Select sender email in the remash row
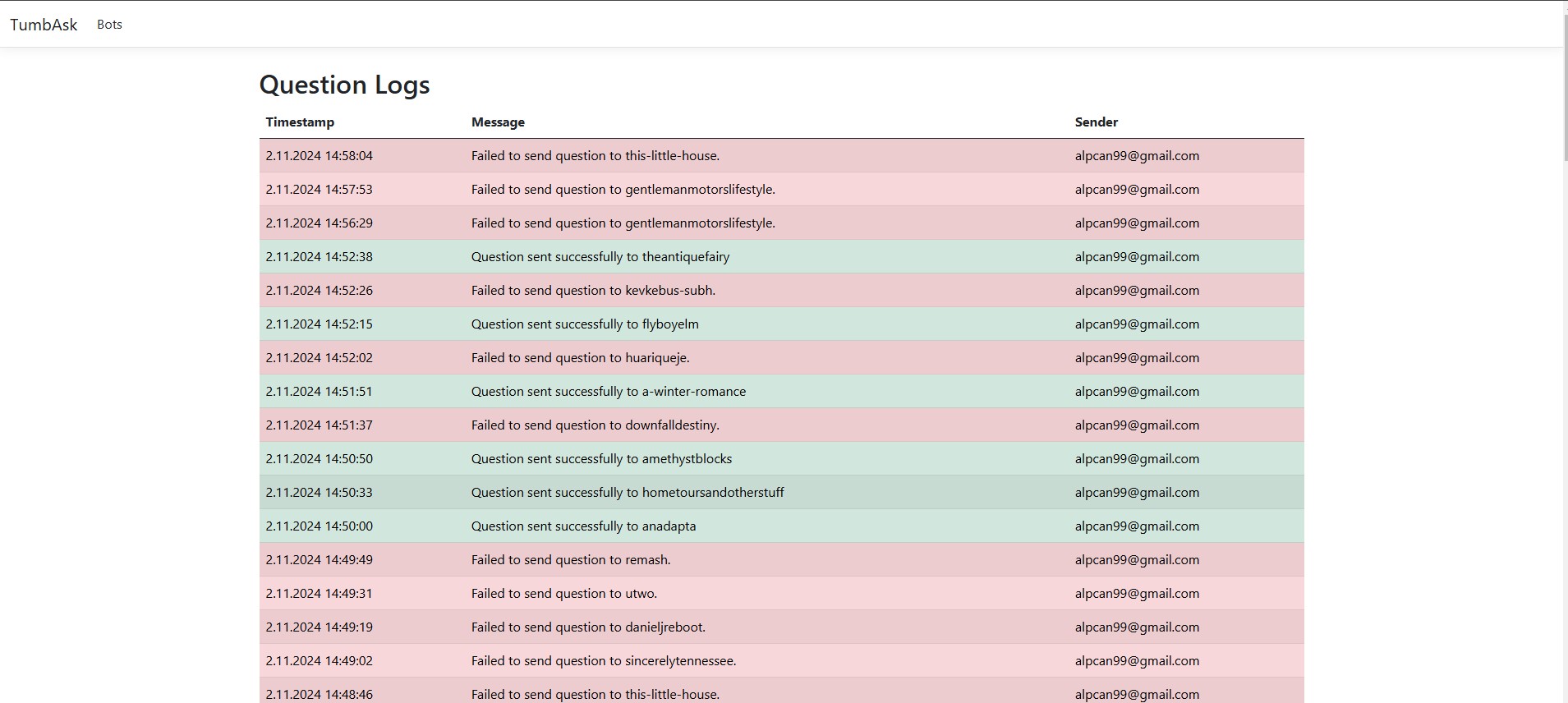This screenshot has width=1568, height=703. 1137,560
